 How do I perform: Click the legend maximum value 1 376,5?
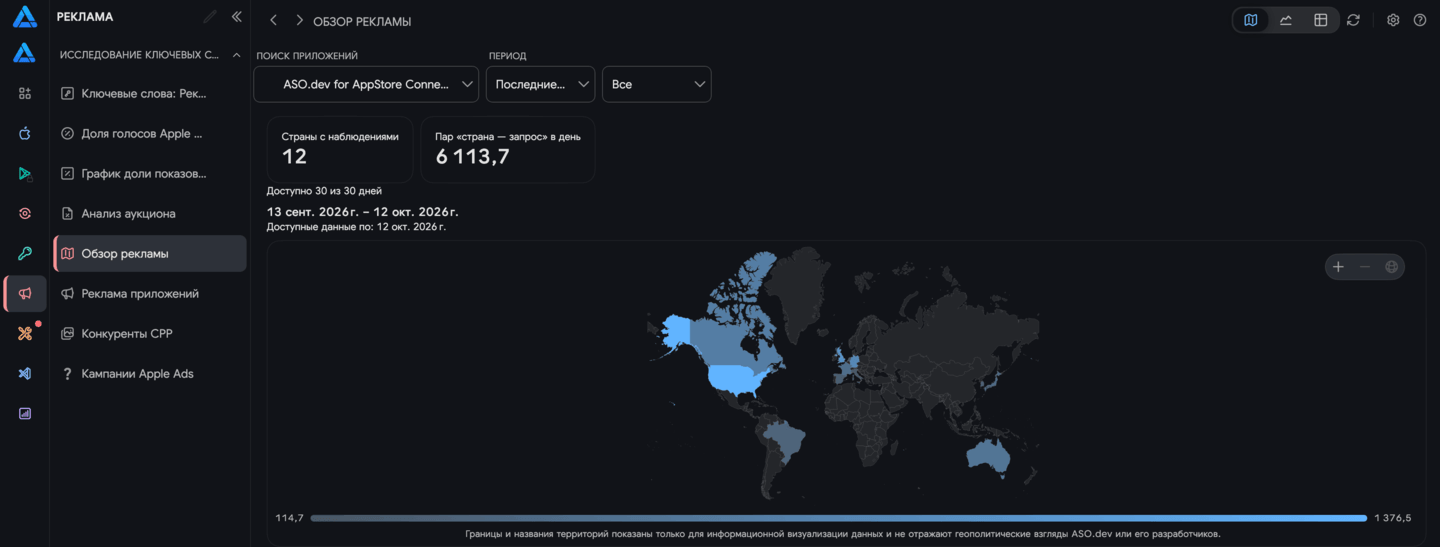(1393, 518)
